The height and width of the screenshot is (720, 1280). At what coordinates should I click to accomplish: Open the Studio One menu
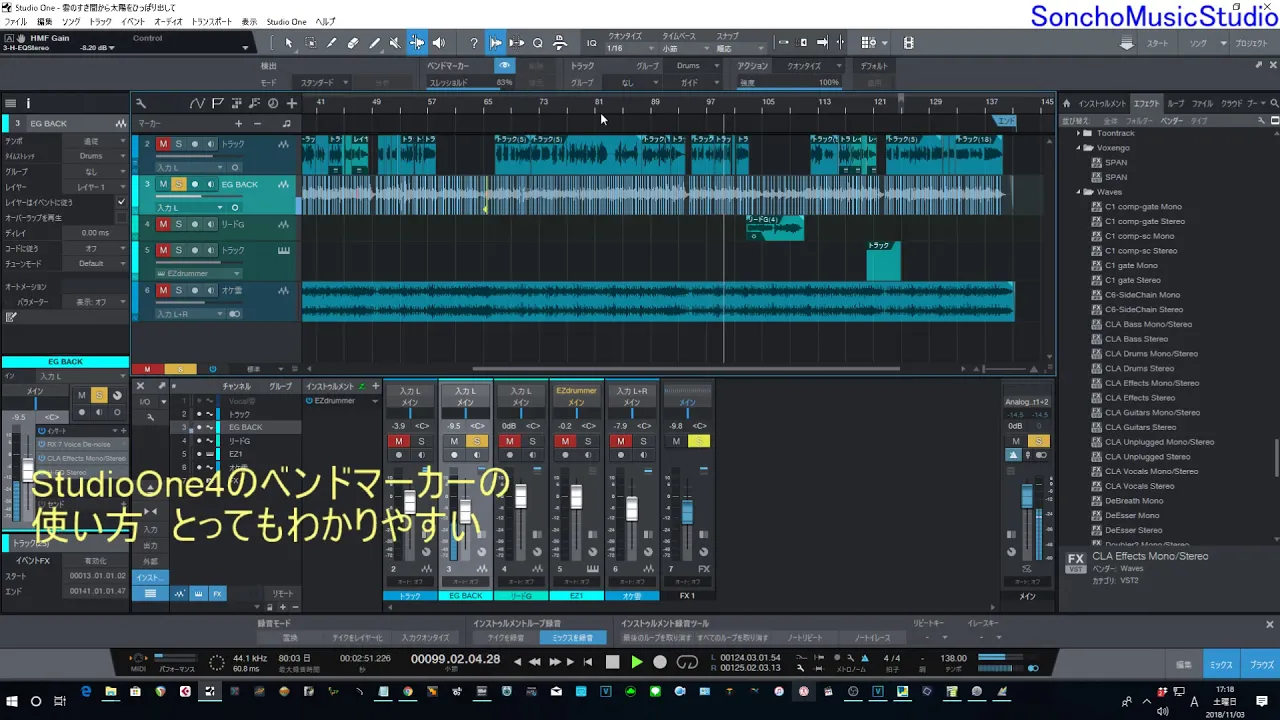[286, 21]
